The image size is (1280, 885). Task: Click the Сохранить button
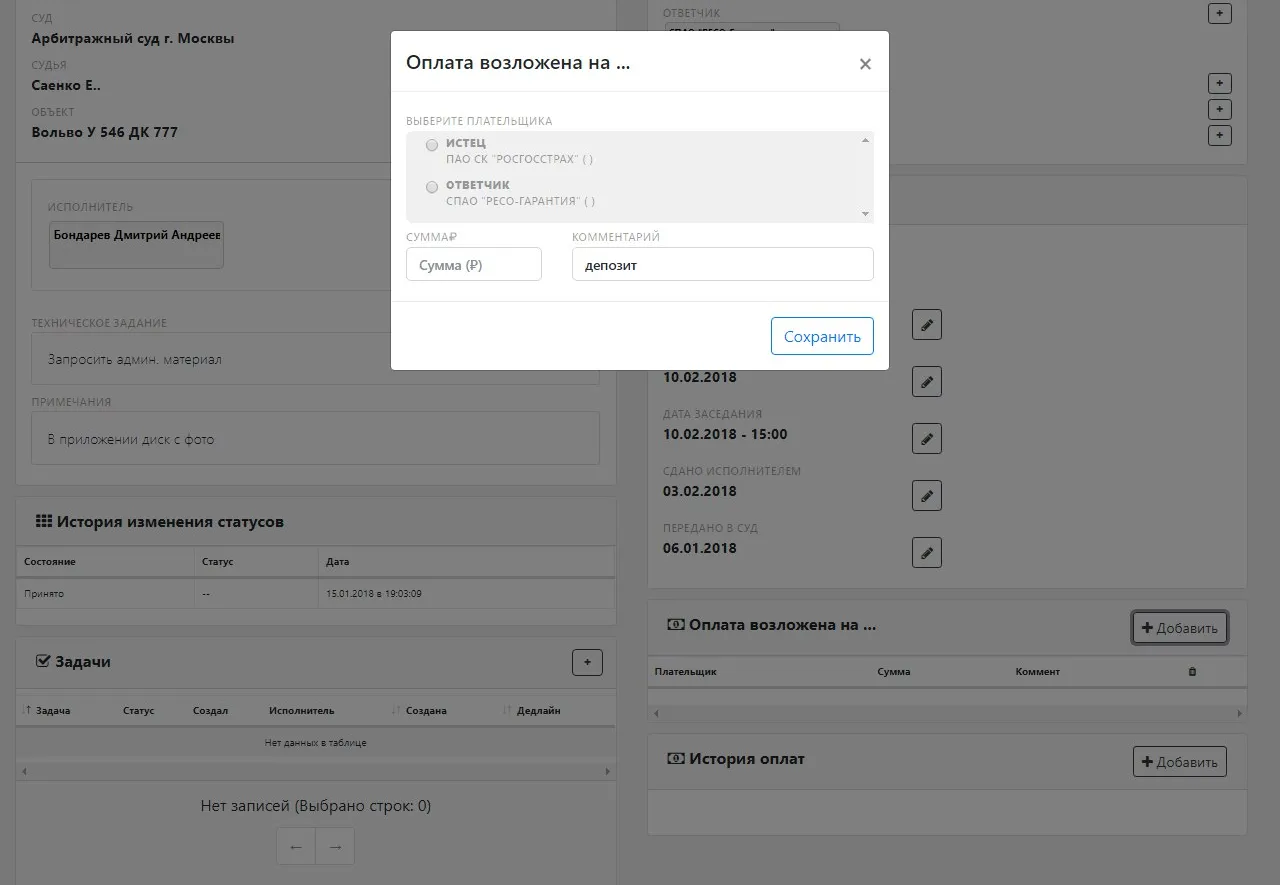822,336
